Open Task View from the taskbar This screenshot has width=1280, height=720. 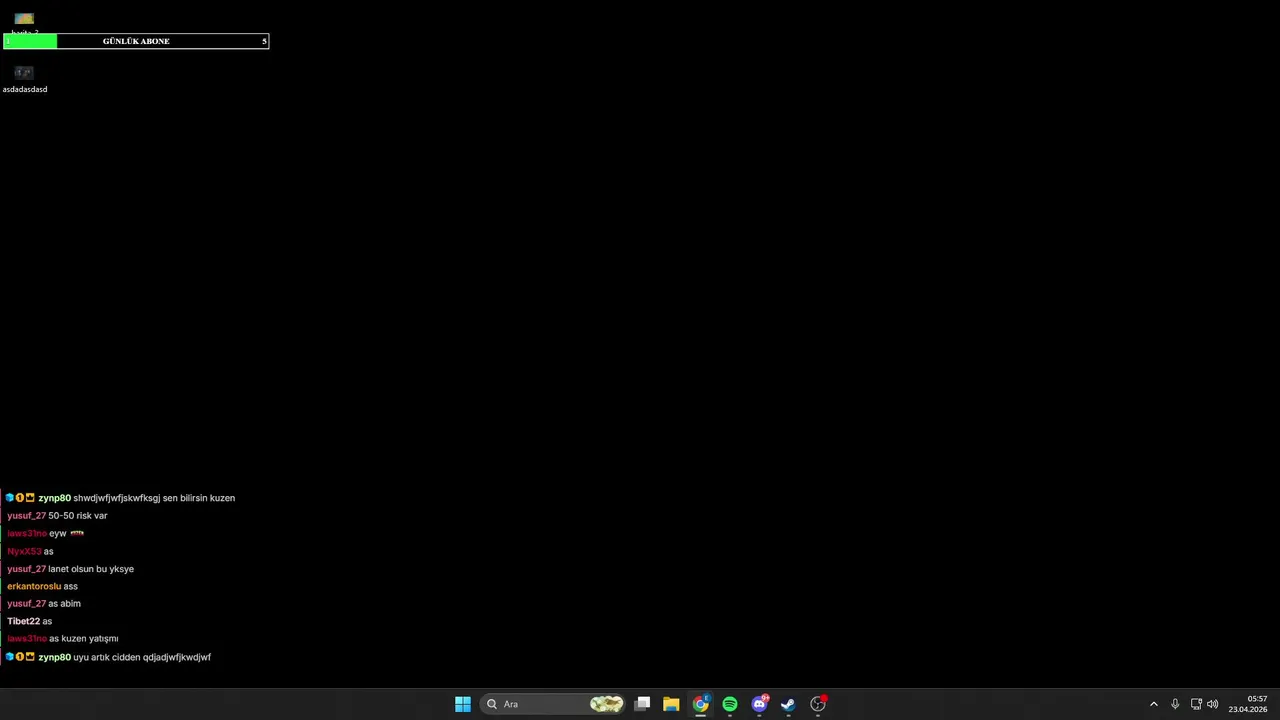(x=642, y=704)
